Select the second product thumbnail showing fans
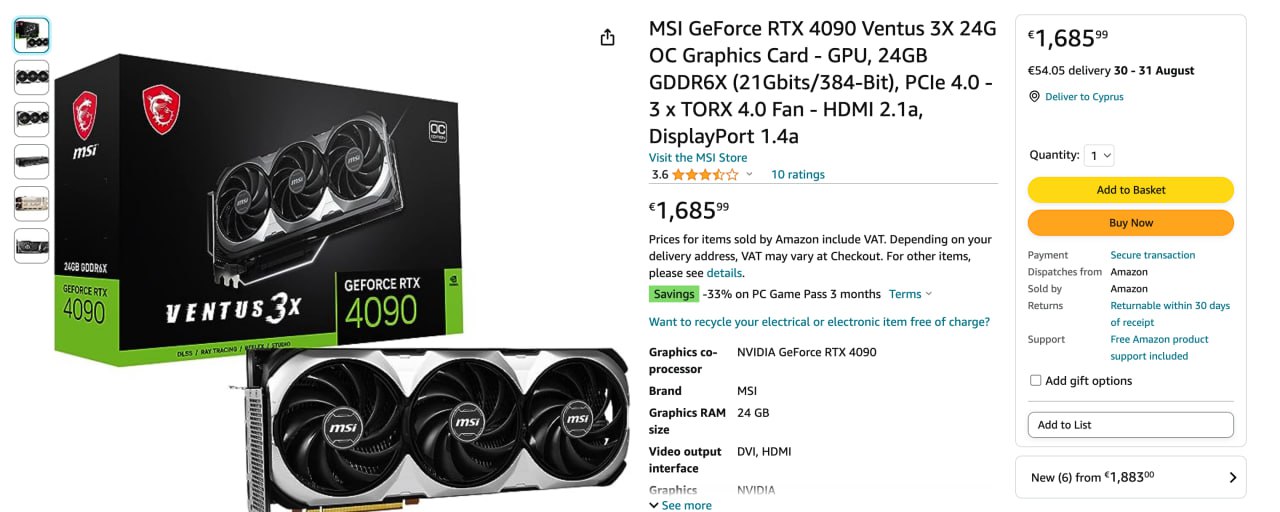Screen dimensions: 1280x512 31,77
